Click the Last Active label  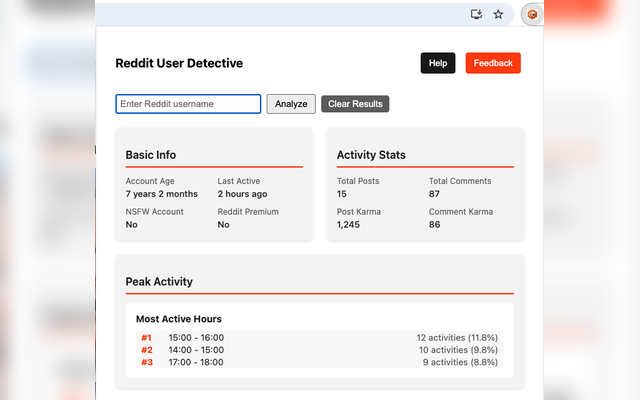239,181
